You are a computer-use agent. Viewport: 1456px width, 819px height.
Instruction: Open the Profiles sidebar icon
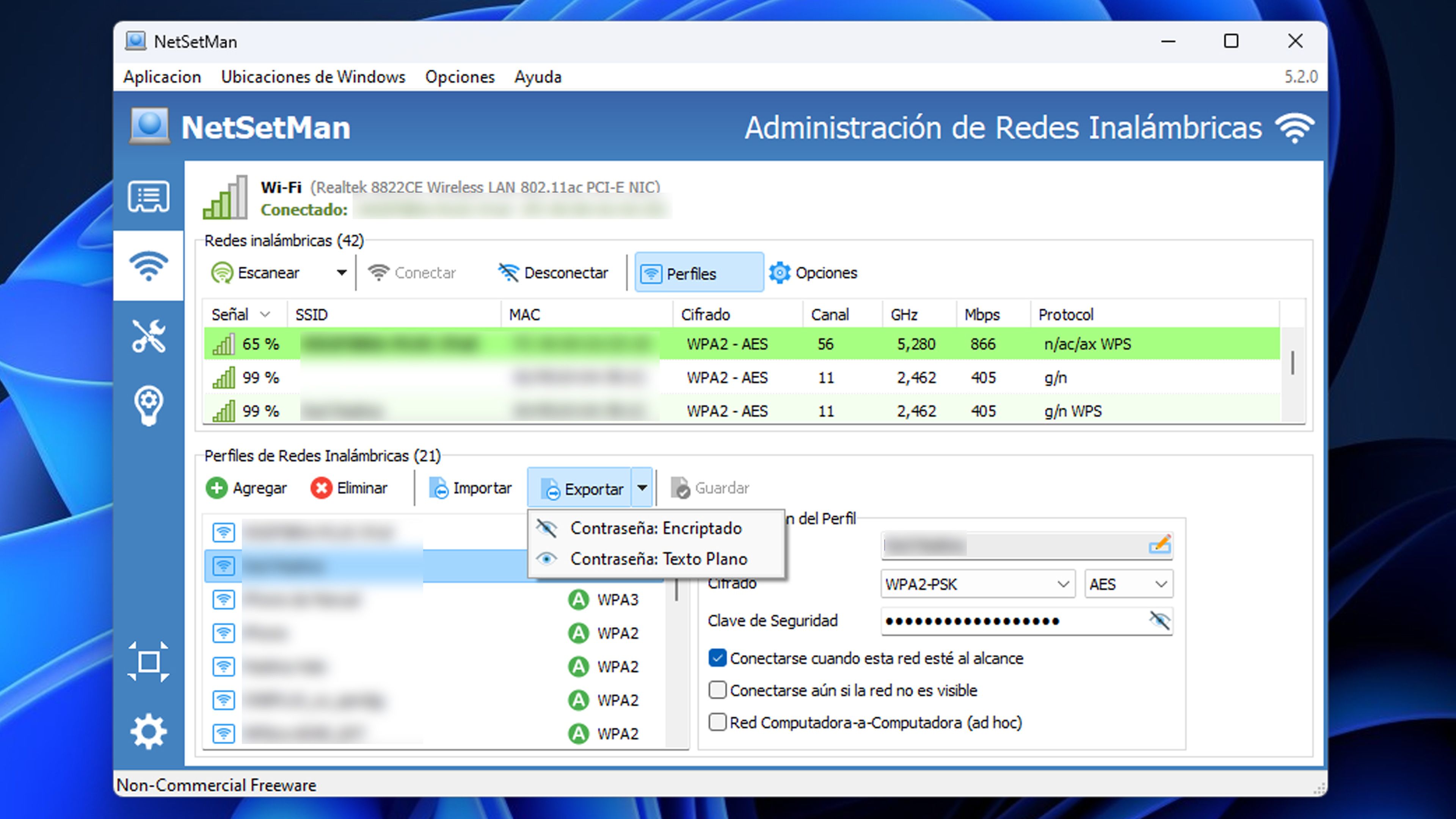pos(148,197)
